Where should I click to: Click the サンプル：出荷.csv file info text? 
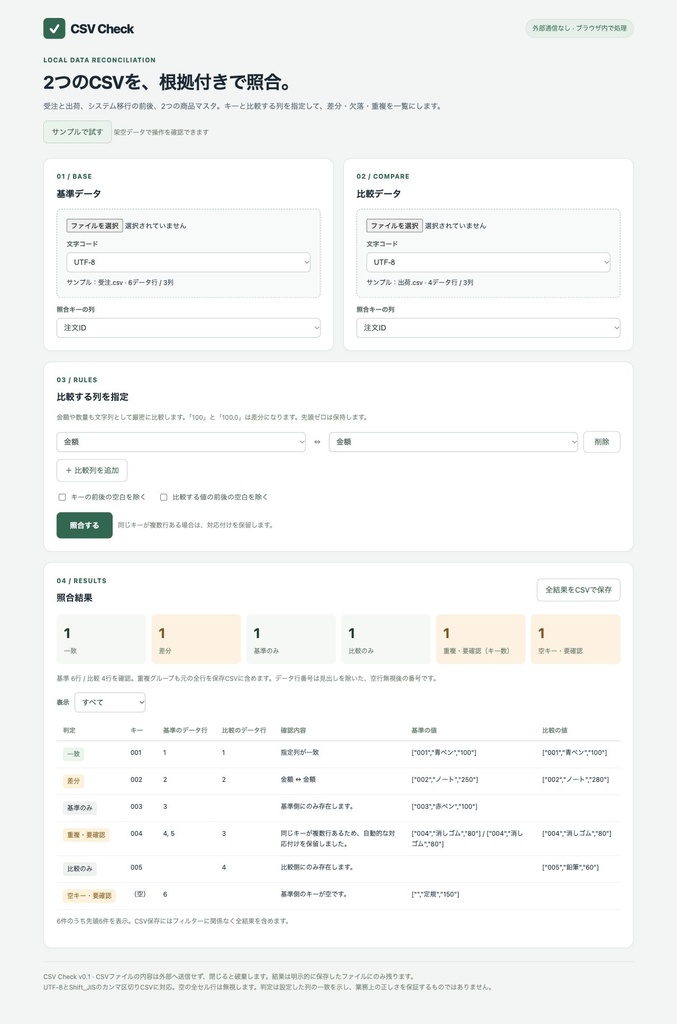click(x=420, y=283)
